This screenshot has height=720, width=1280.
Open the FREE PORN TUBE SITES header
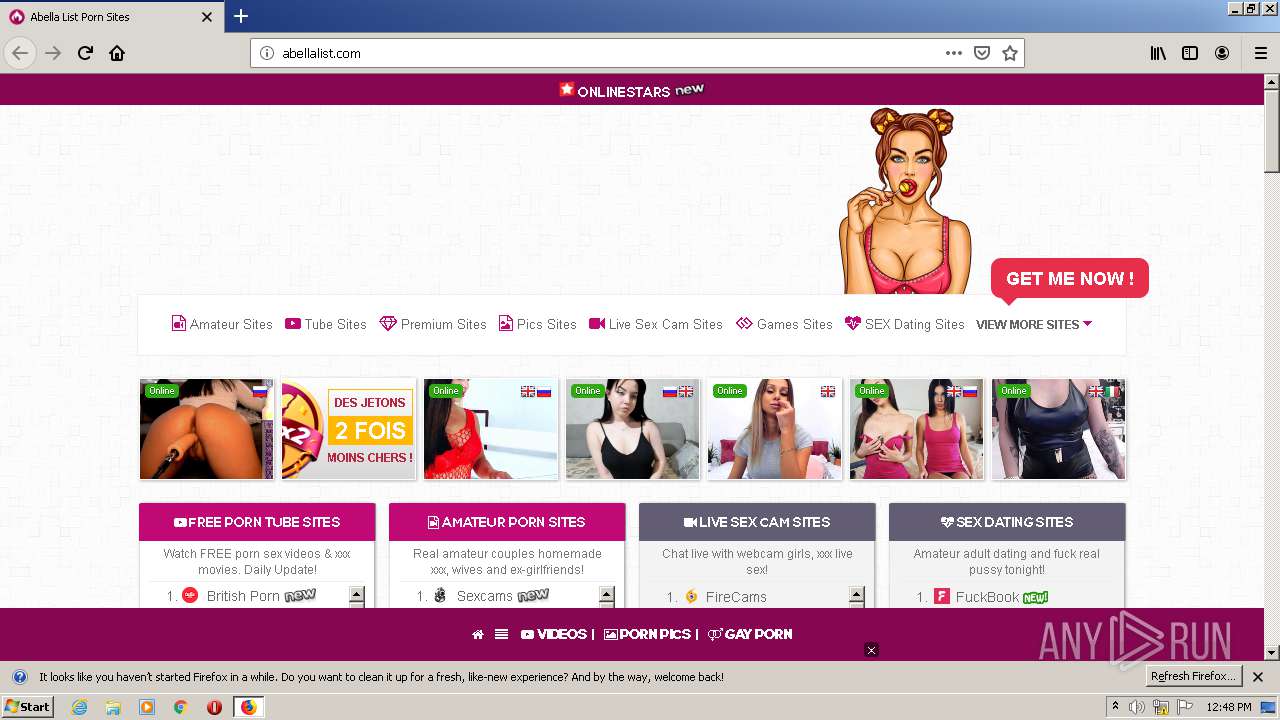coord(257,522)
